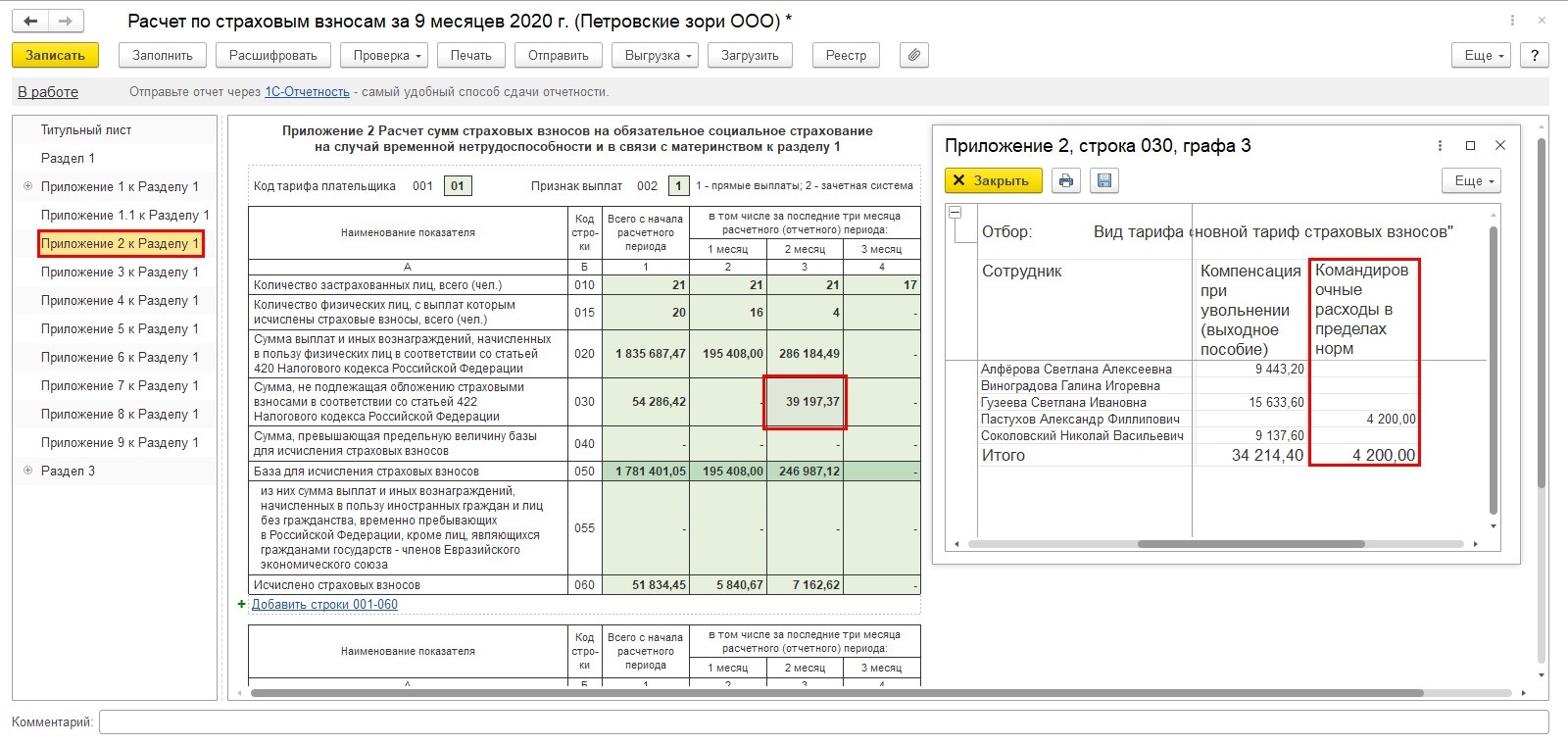Select cell 1 781 401,05 in row 050
1568x746 pixels.
pyautogui.click(x=646, y=472)
